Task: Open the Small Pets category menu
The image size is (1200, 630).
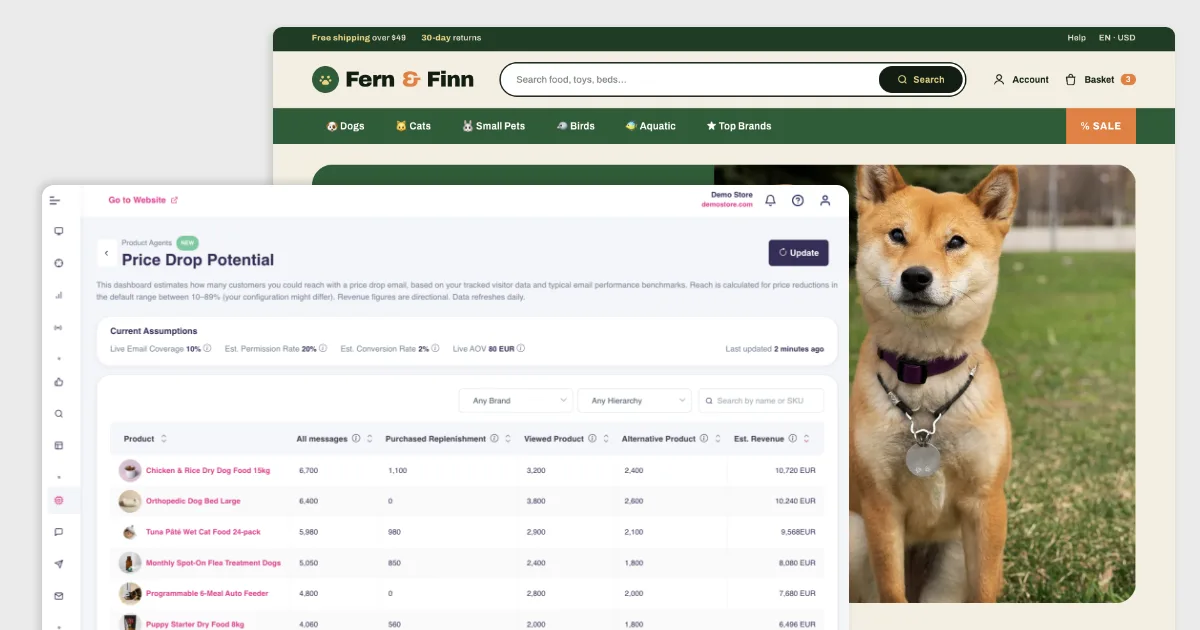Action: pos(493,126)
